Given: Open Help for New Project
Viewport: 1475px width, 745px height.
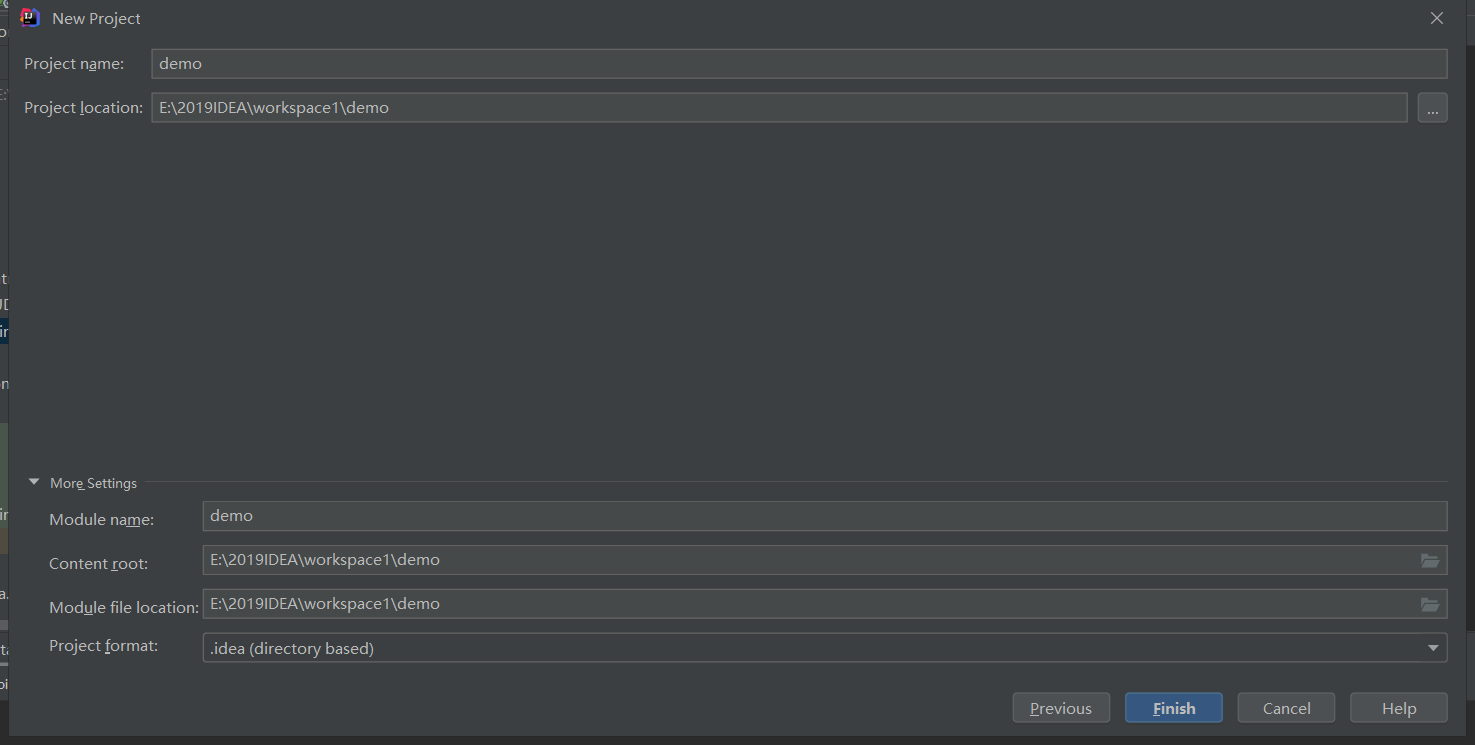Looking at the screenshot, I should 1399,708.
